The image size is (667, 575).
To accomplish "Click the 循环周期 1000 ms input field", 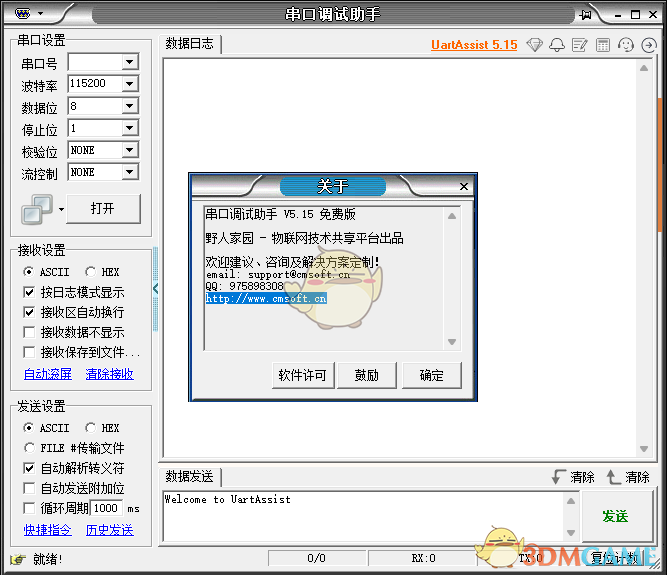I will point(106,508).
